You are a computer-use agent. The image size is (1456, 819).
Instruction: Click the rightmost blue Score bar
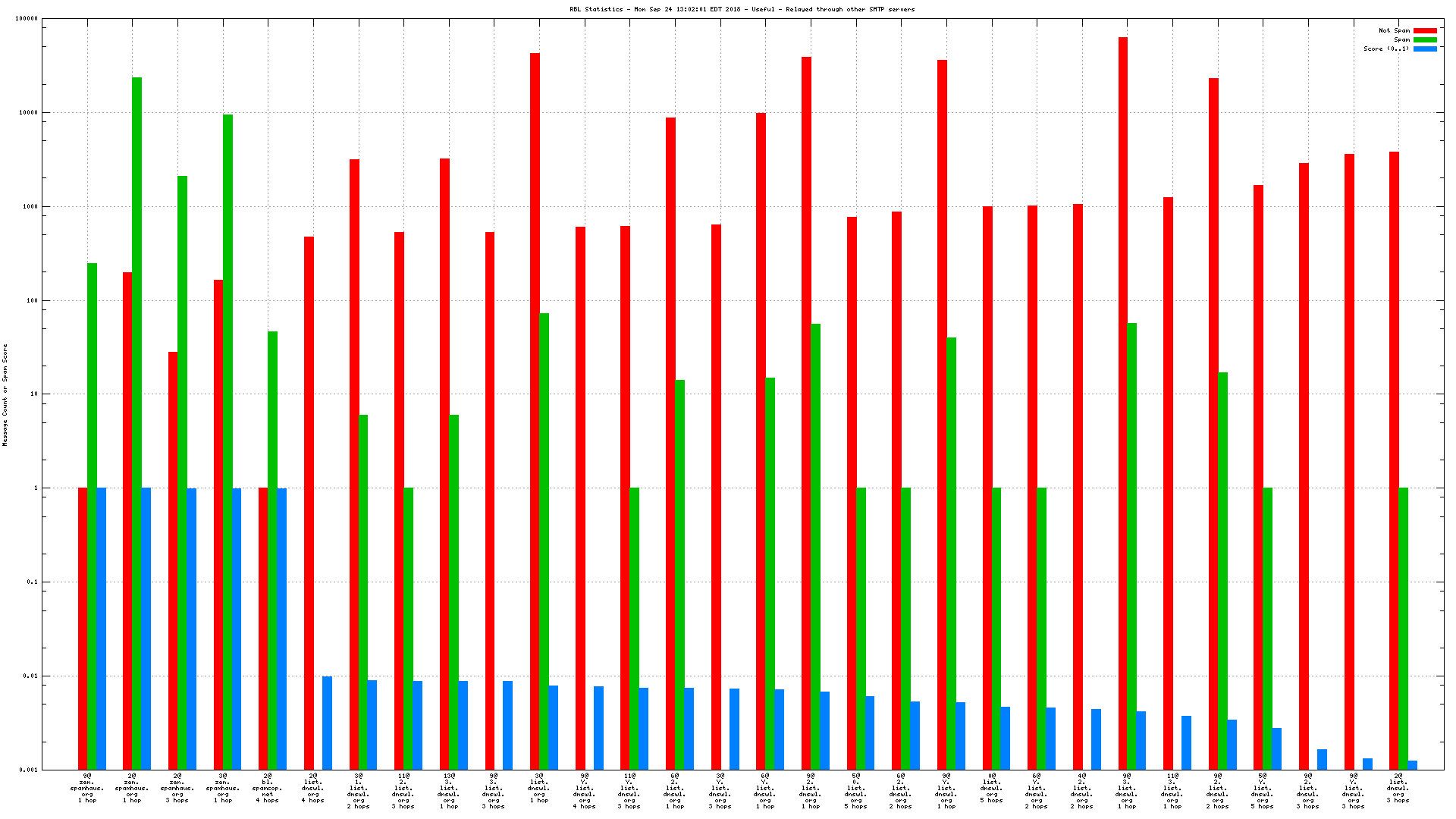(1413, 765)
